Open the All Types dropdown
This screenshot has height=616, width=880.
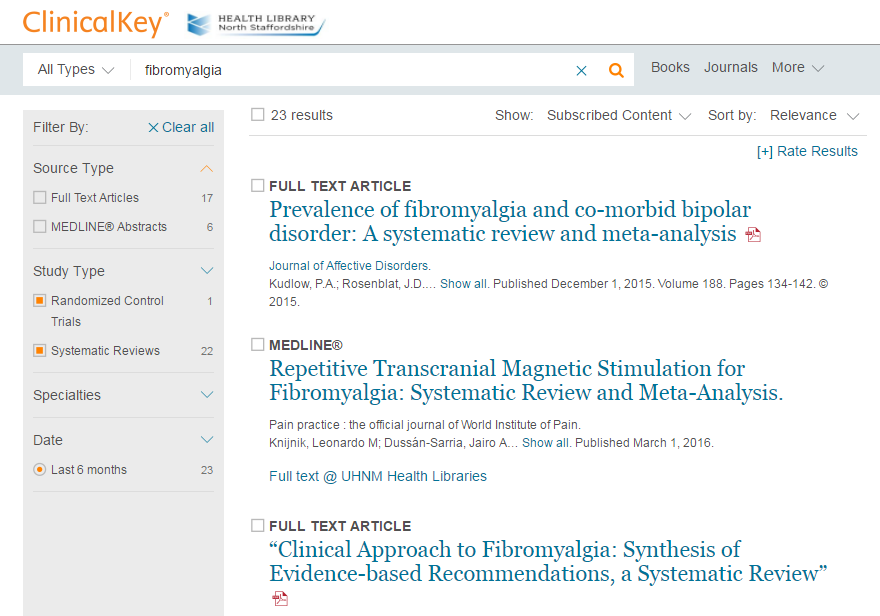[76, 70]
